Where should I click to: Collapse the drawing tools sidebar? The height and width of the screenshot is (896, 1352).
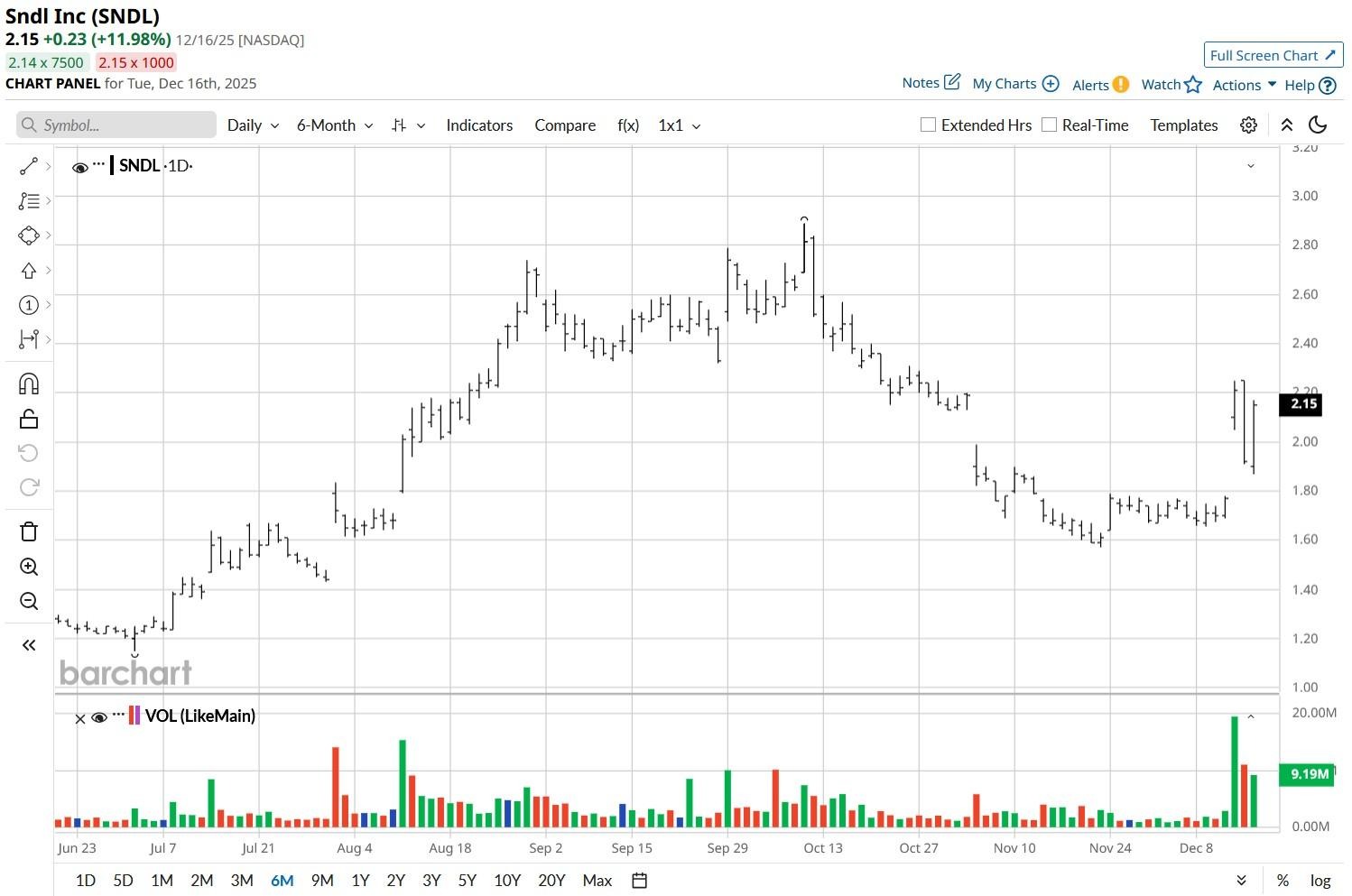[x=29, y=645]
